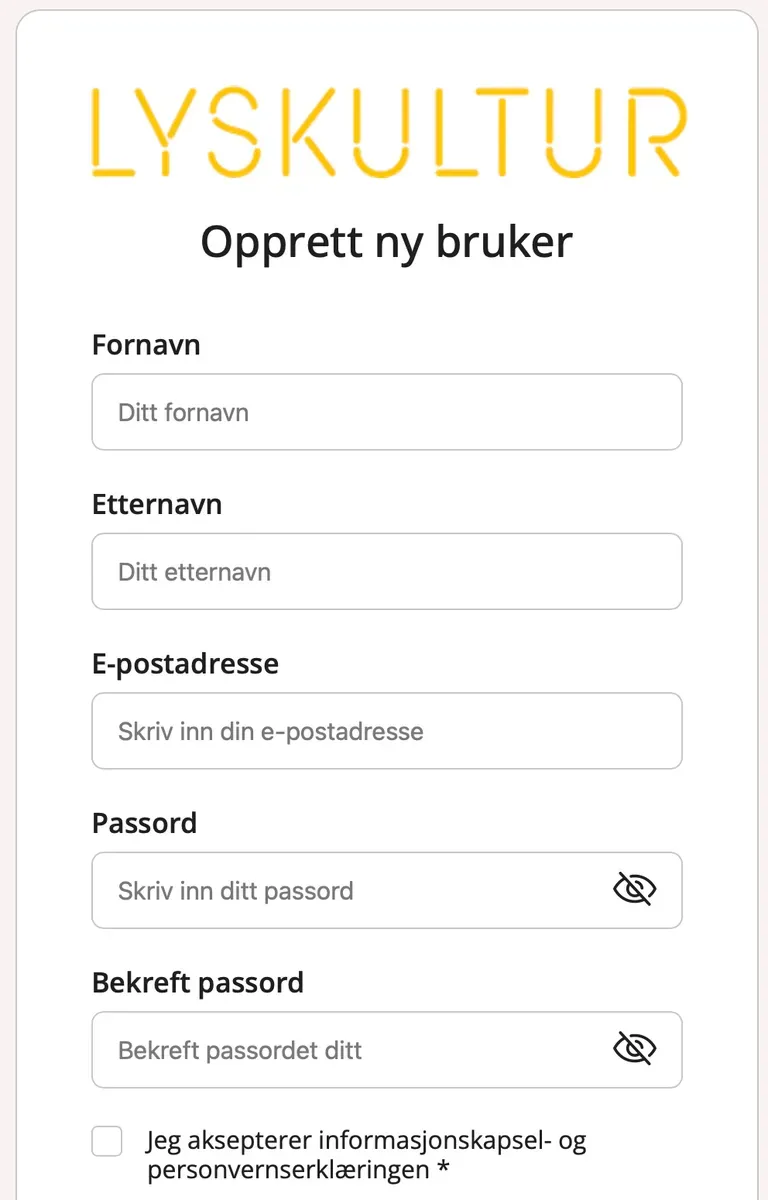Click the Fornavn field label
Viewport: 768px width, 1200px height.
[146, 345]
